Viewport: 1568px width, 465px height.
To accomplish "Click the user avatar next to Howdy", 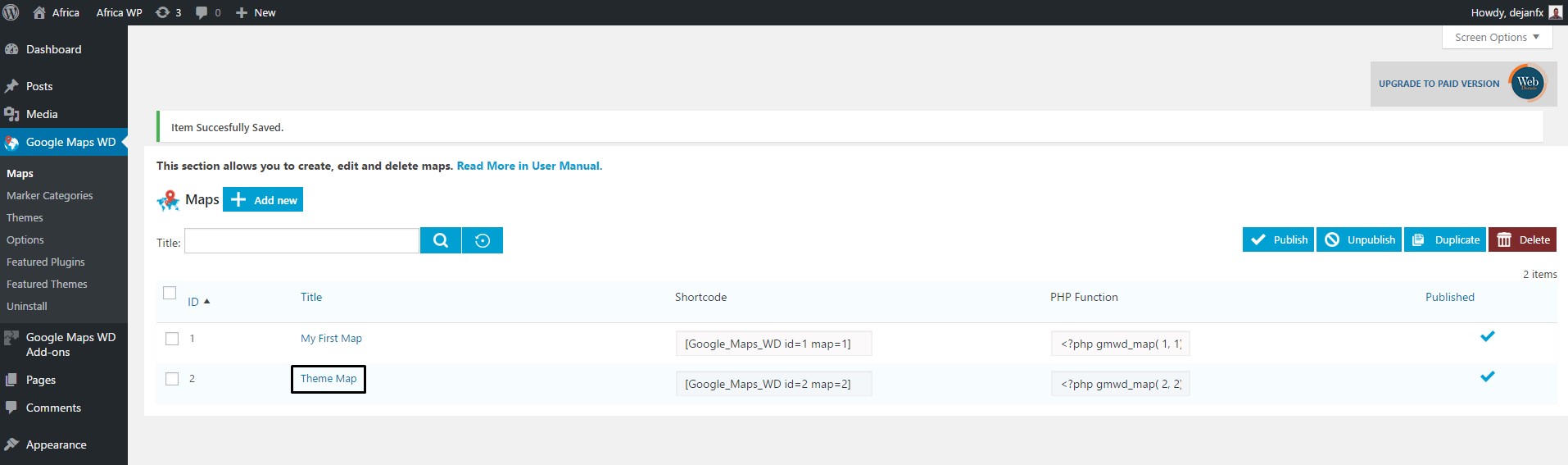I will pyautogui.click(x=1555, y=12).
